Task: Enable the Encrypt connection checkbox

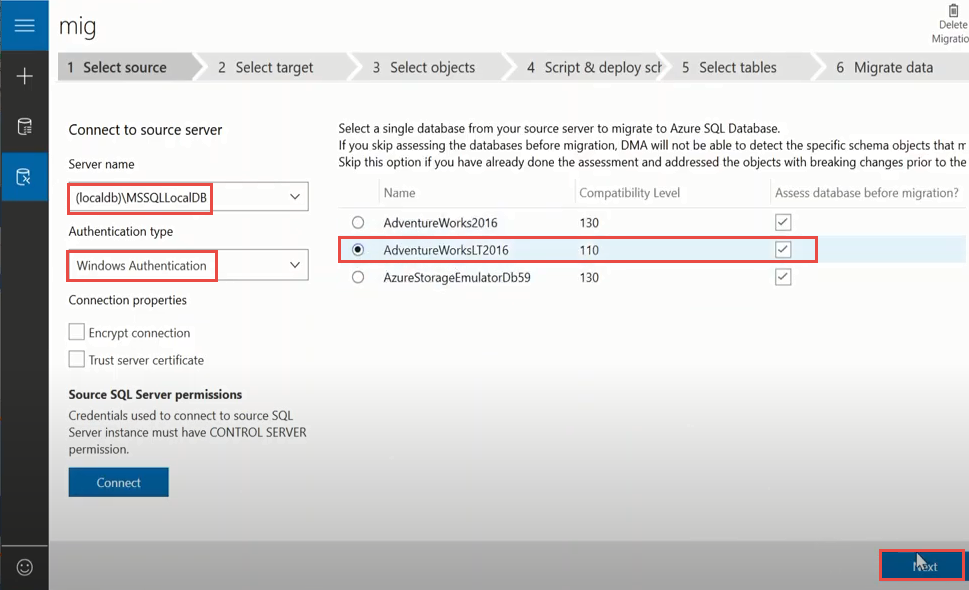Action: pyautogui.click(x=77, y=333)
